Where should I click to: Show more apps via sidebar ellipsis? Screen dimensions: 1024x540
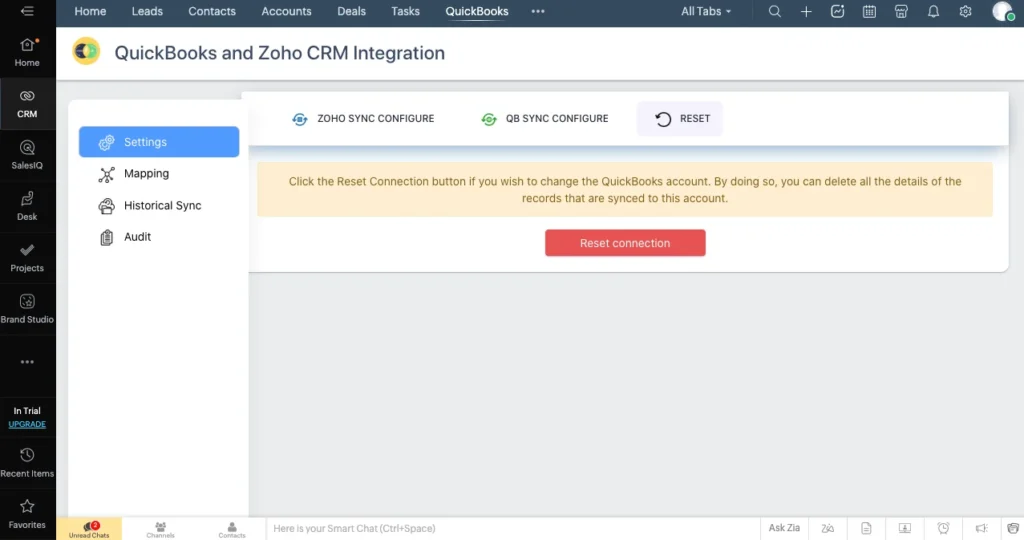coord(27,362)
